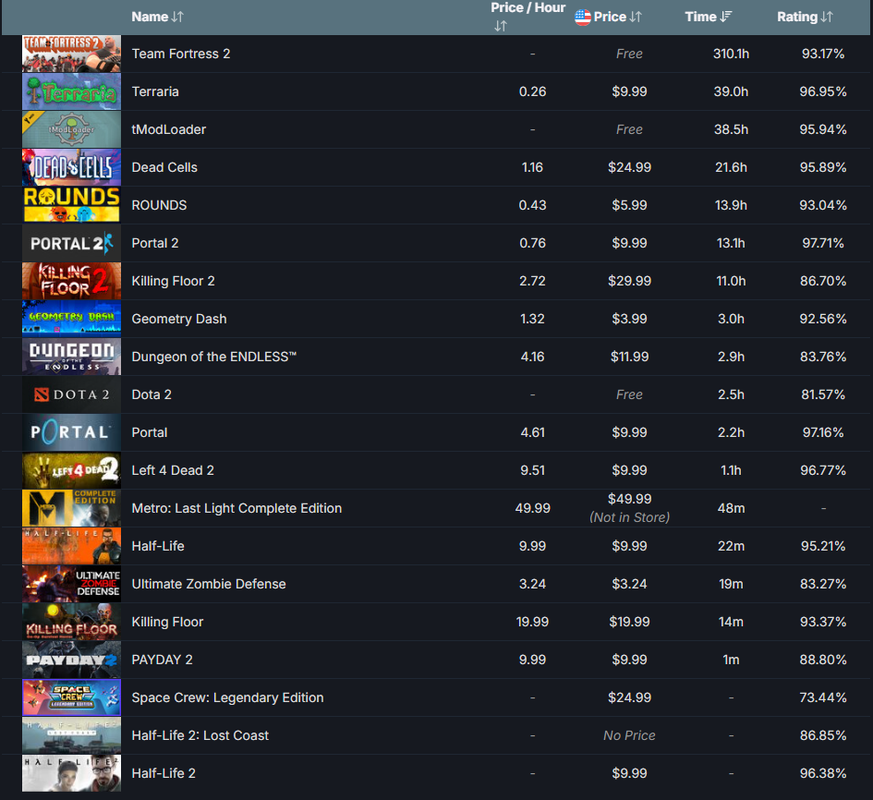Select the 96.38% Half-Life 2 rating
Screen dimensions: 873x800
[x=822, y=773]
